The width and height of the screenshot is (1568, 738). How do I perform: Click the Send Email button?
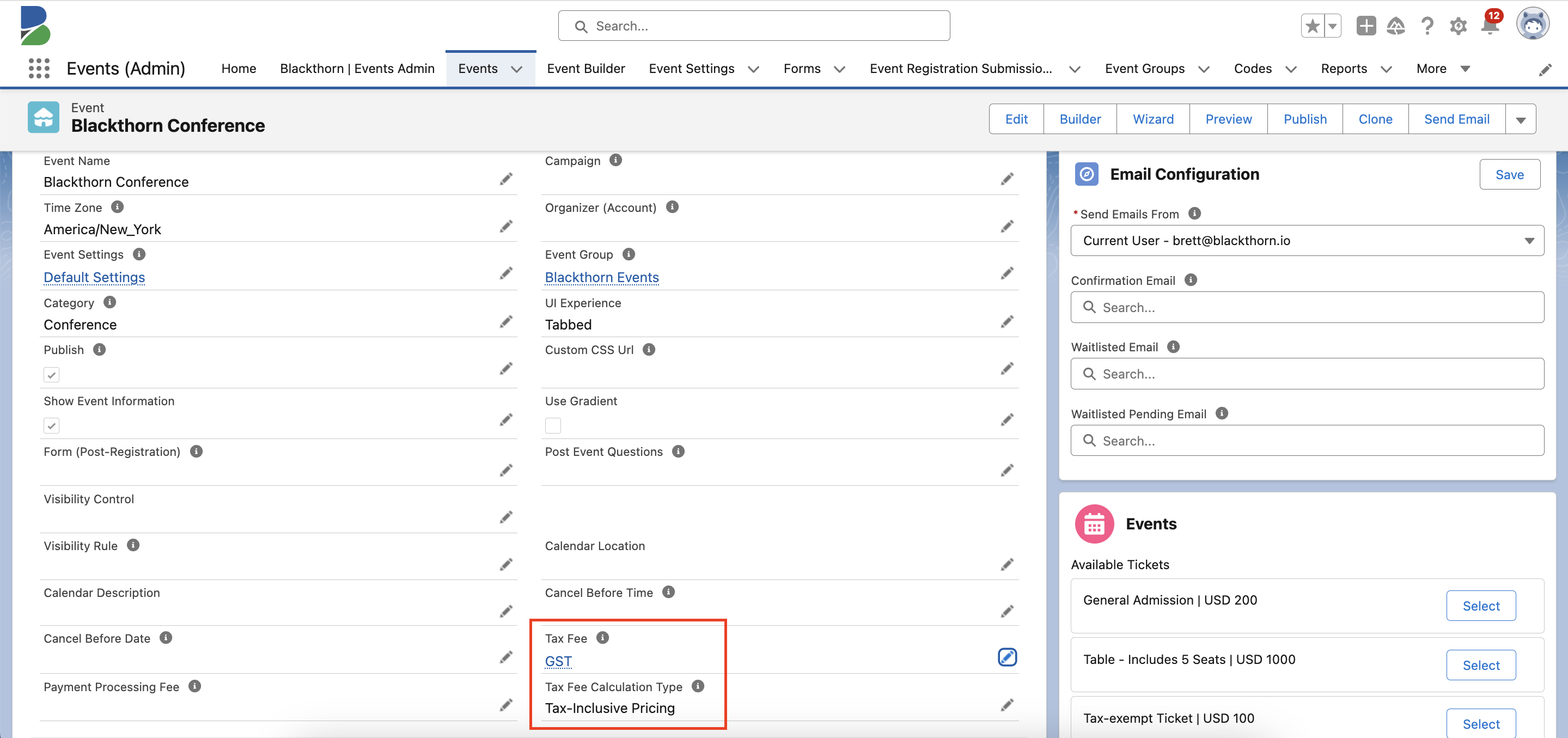(x=1456, y=119)
